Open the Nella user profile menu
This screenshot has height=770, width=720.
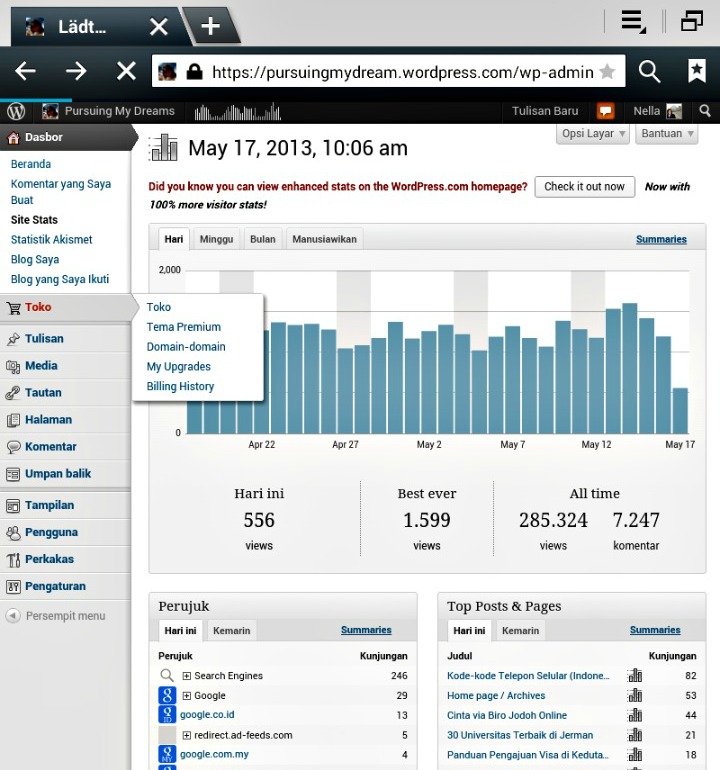click(657, 111)
